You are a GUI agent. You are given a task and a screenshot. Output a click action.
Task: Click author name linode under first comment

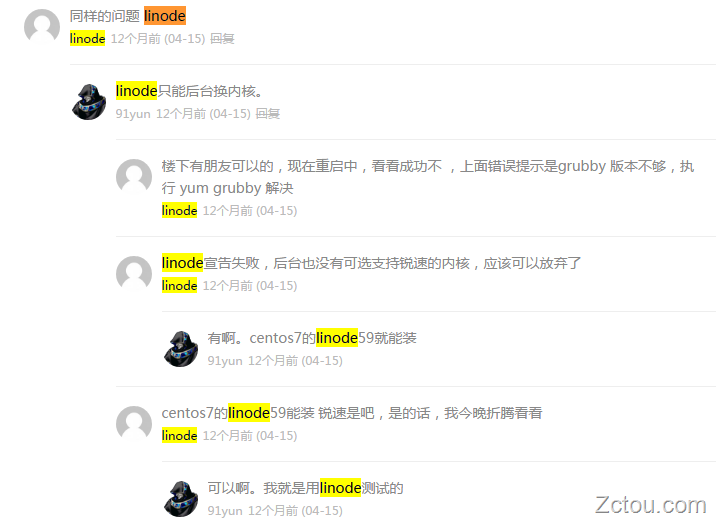87,39
